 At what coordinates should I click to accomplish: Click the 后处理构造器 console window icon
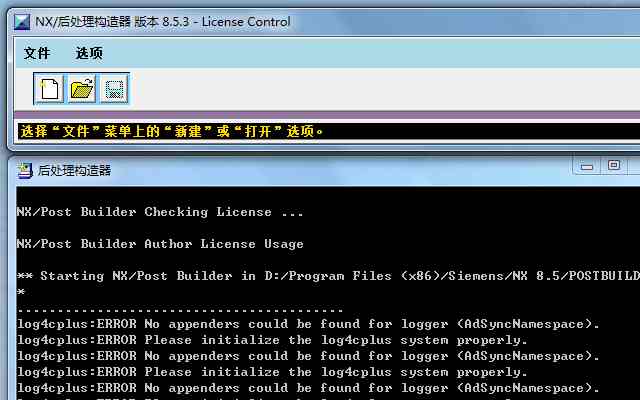pyautogui.click(x=24, y=171)
